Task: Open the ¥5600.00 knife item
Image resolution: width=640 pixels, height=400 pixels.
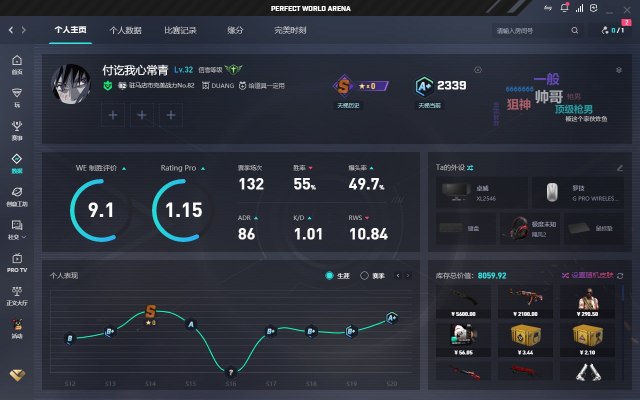Action: click(463, 302)
